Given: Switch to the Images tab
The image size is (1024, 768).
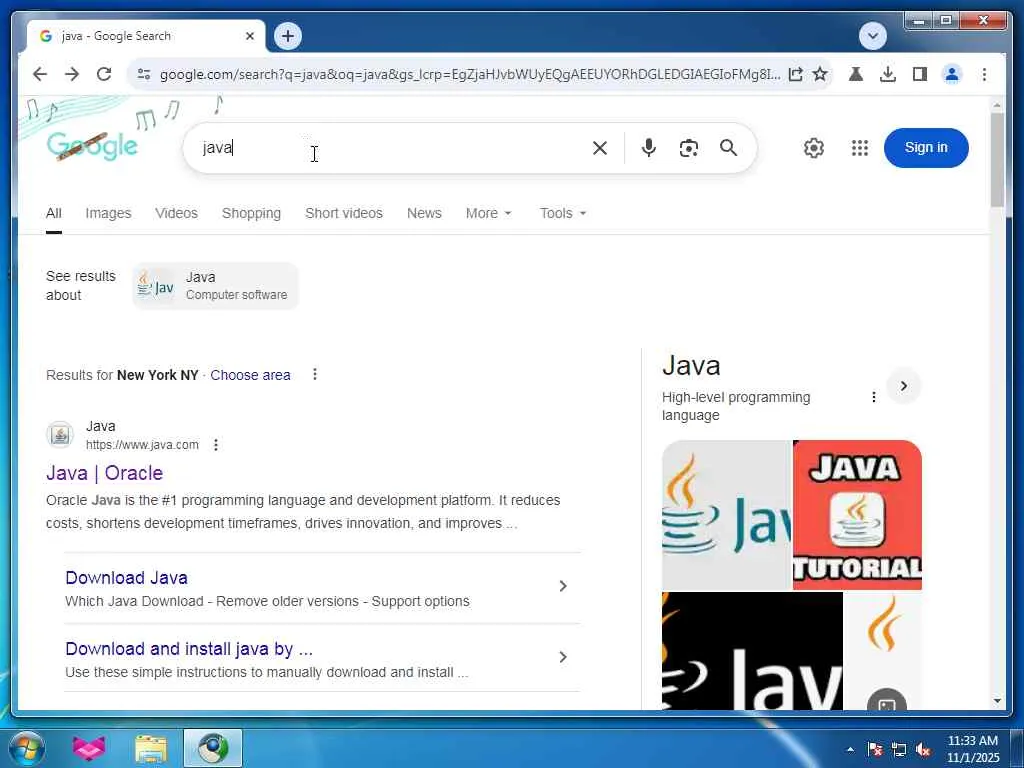Looking at the screenshot, I should 108,214.
